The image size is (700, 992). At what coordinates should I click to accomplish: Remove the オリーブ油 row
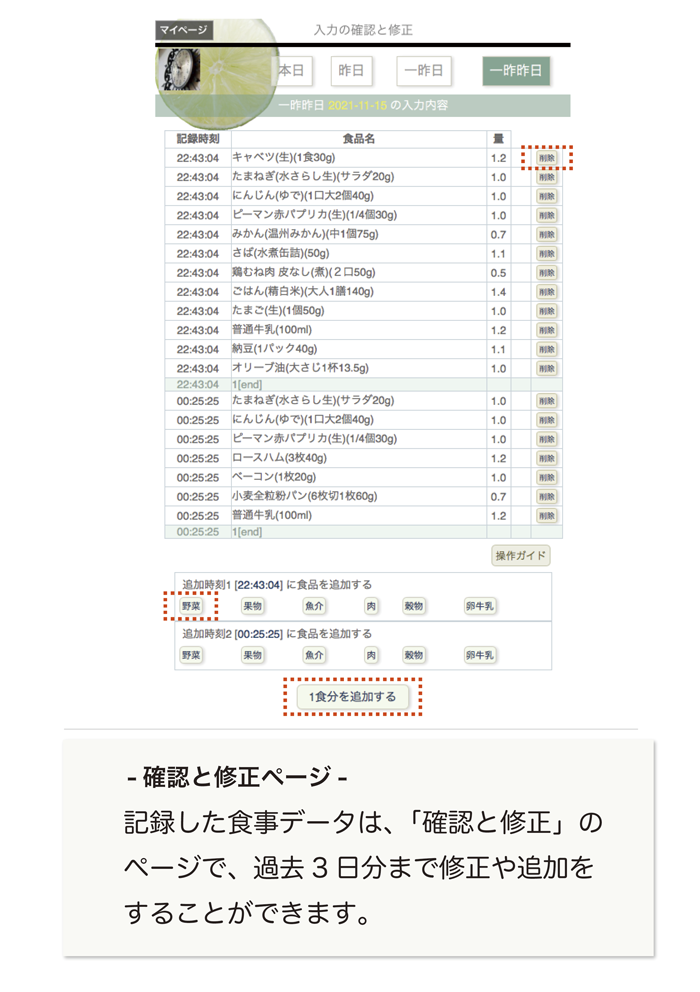coord(546,368)
